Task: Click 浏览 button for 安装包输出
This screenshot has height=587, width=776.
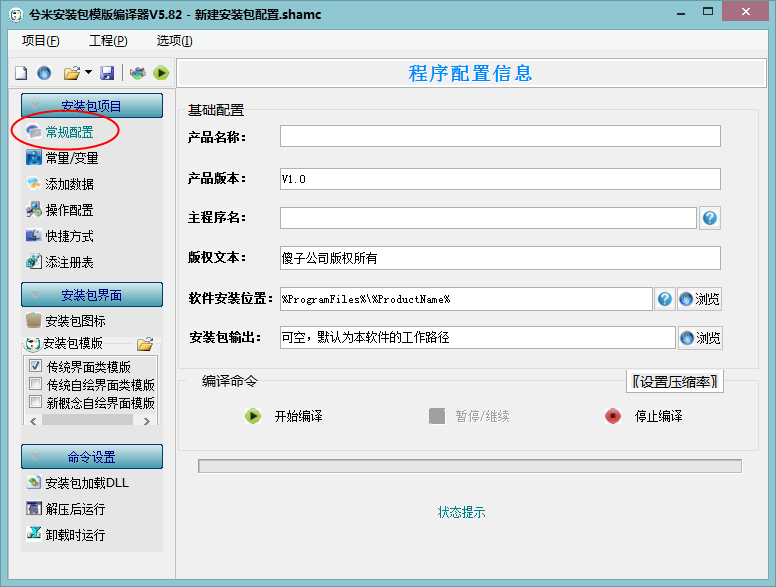Action: (700, 338)
